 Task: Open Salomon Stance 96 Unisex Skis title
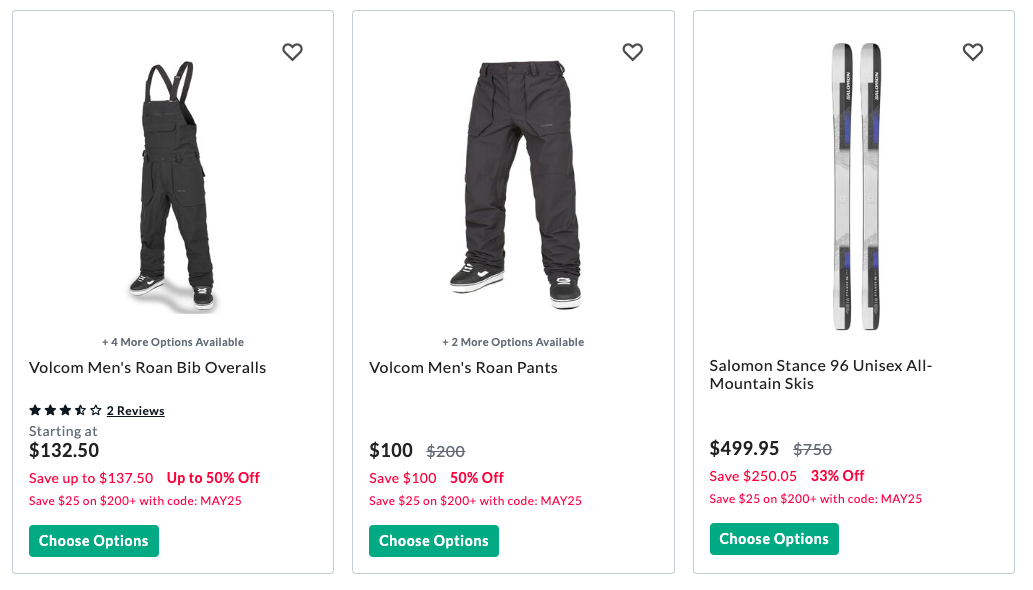tap(820, 375)
